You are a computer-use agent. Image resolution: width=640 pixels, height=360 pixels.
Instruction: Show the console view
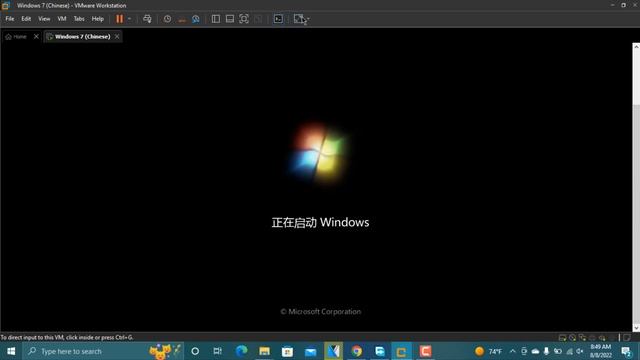click(278, 19)
